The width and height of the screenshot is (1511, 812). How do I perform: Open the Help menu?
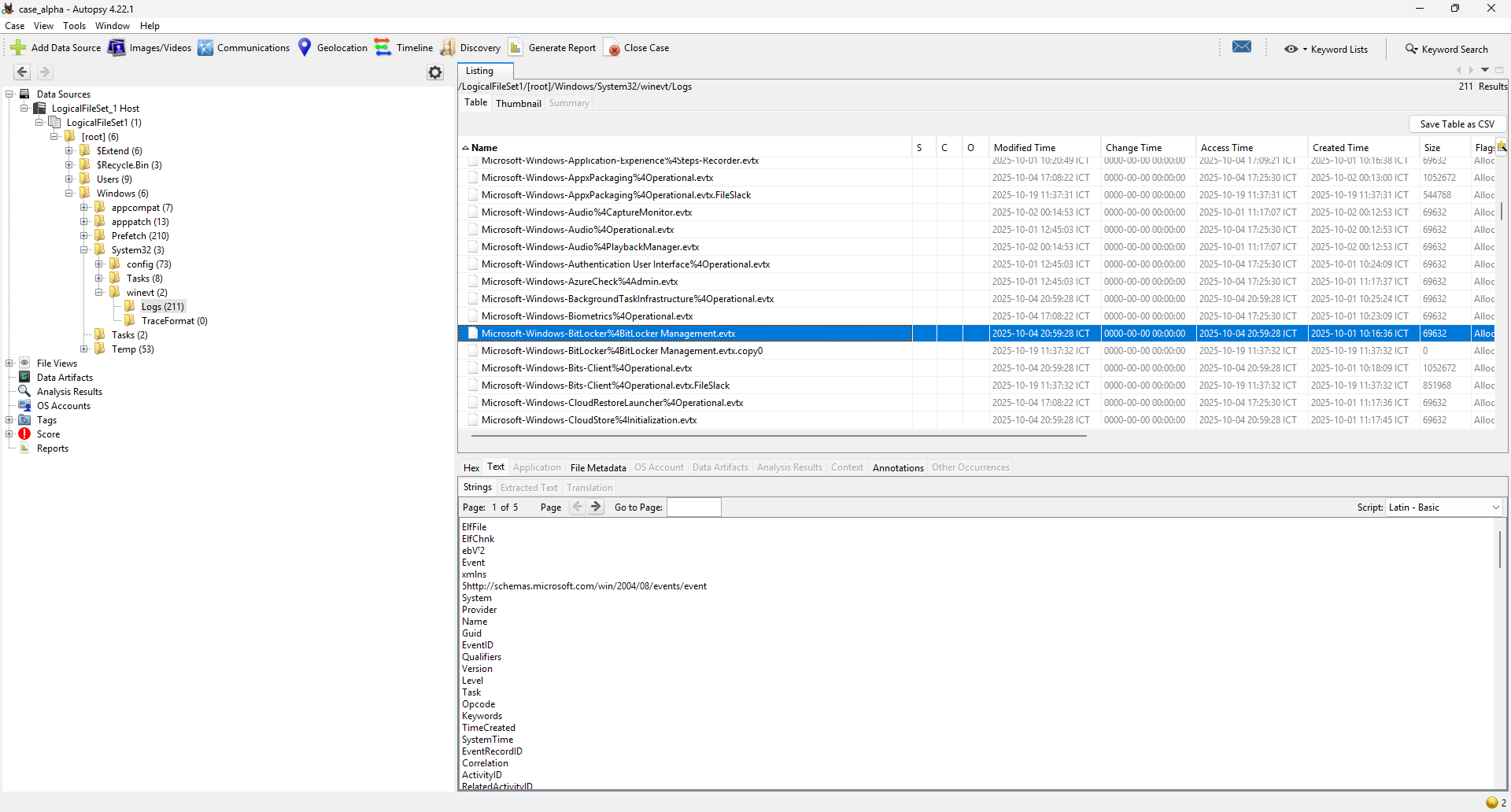tap(150, 26)
